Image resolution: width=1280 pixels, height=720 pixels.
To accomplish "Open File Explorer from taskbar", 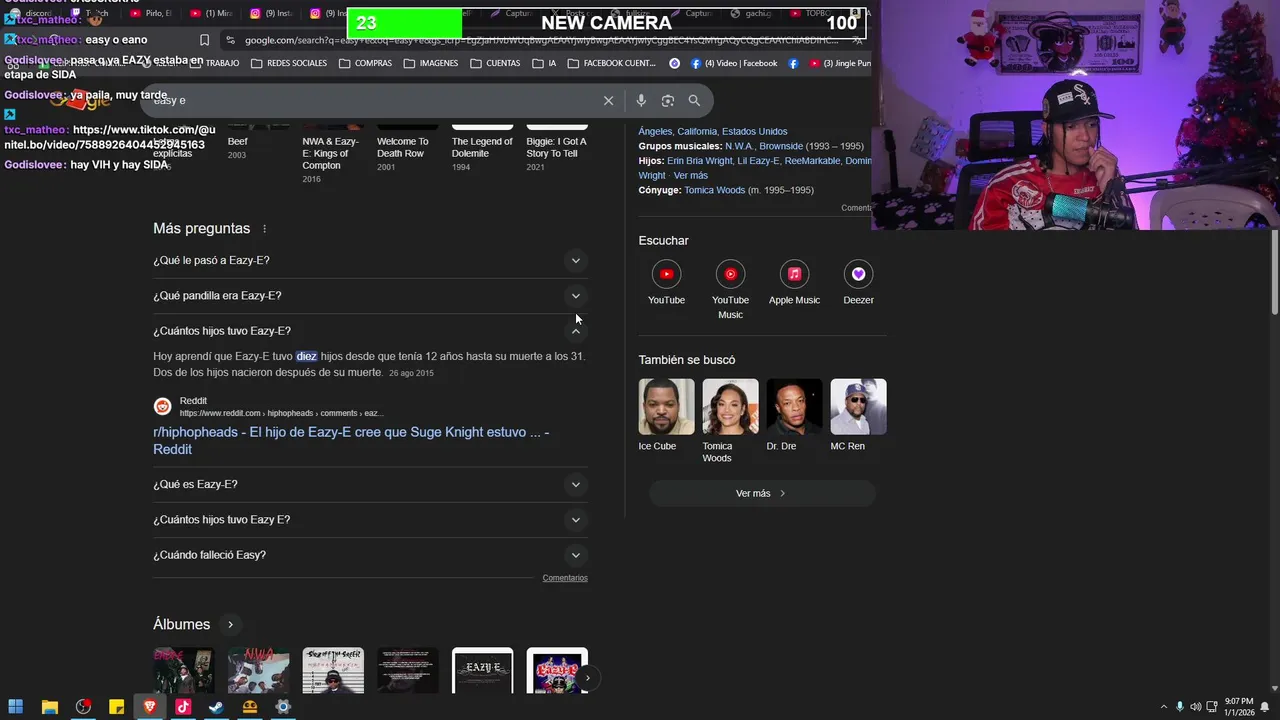I will tap(49, 707).
